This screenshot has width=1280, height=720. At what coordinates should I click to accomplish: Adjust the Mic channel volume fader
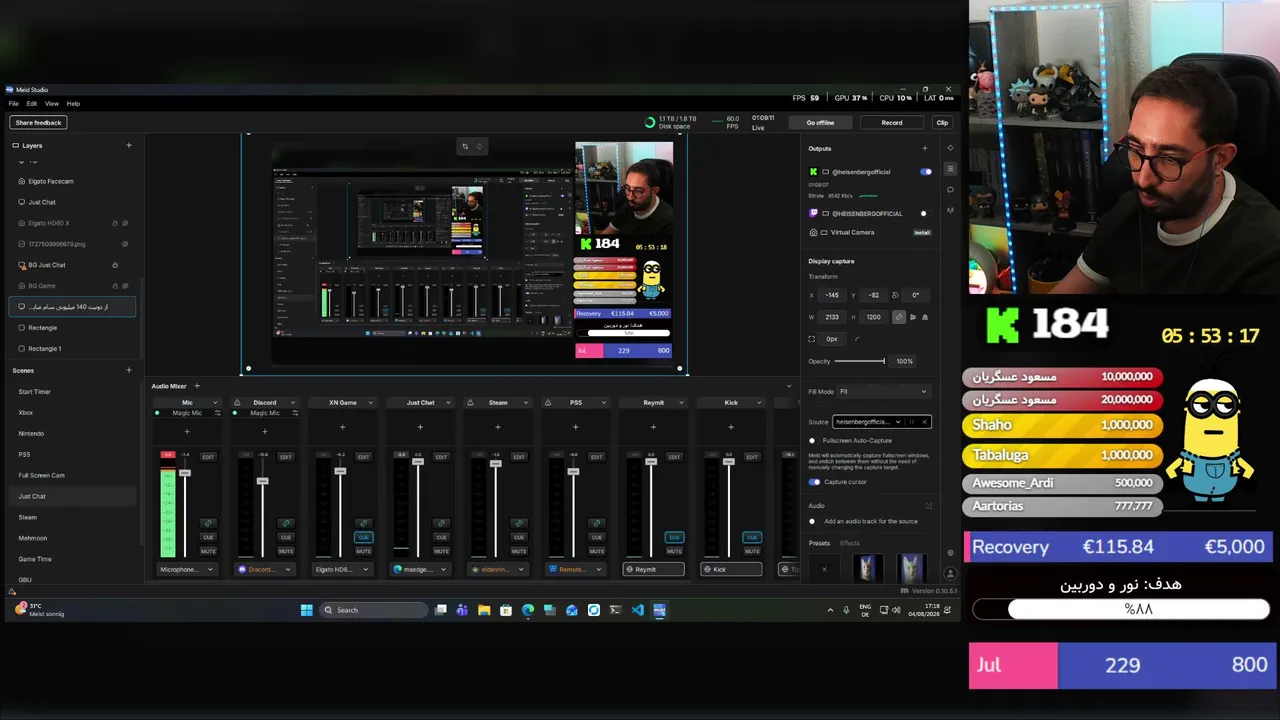pyautogui.click(x=185, y=472)
